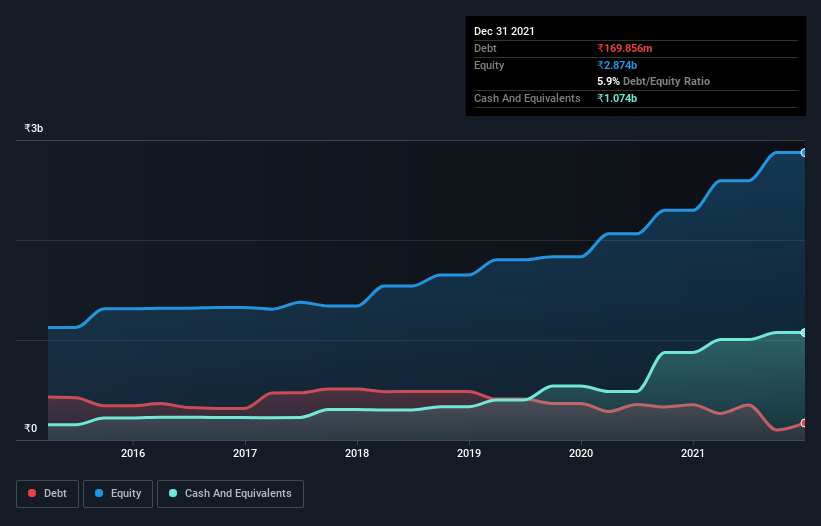Toggle the Debt series legend button
This screenshot has height=526, width=821.
pyautogui.click(x=47, y=494)
